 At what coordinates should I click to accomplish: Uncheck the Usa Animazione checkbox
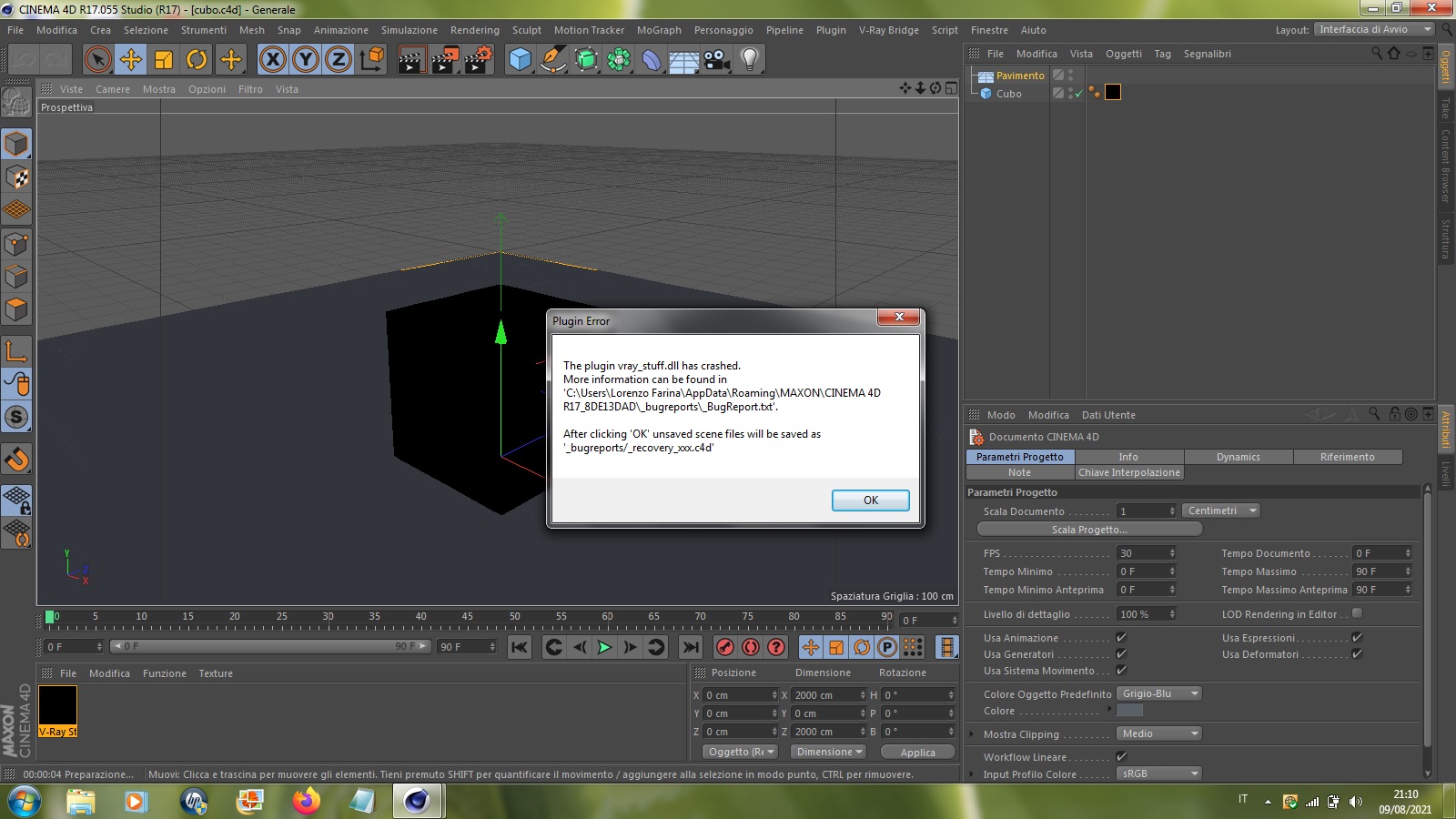[x=1121, y=638]
